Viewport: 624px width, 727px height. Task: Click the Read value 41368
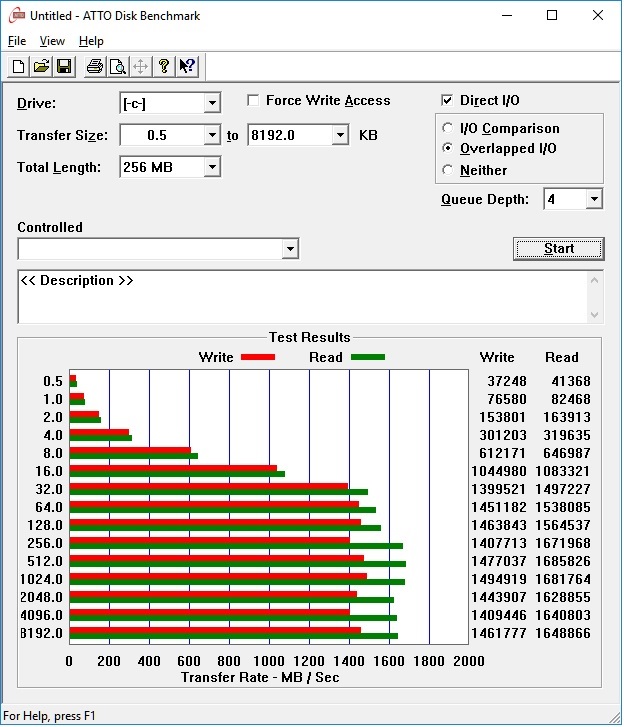point(571,381)
